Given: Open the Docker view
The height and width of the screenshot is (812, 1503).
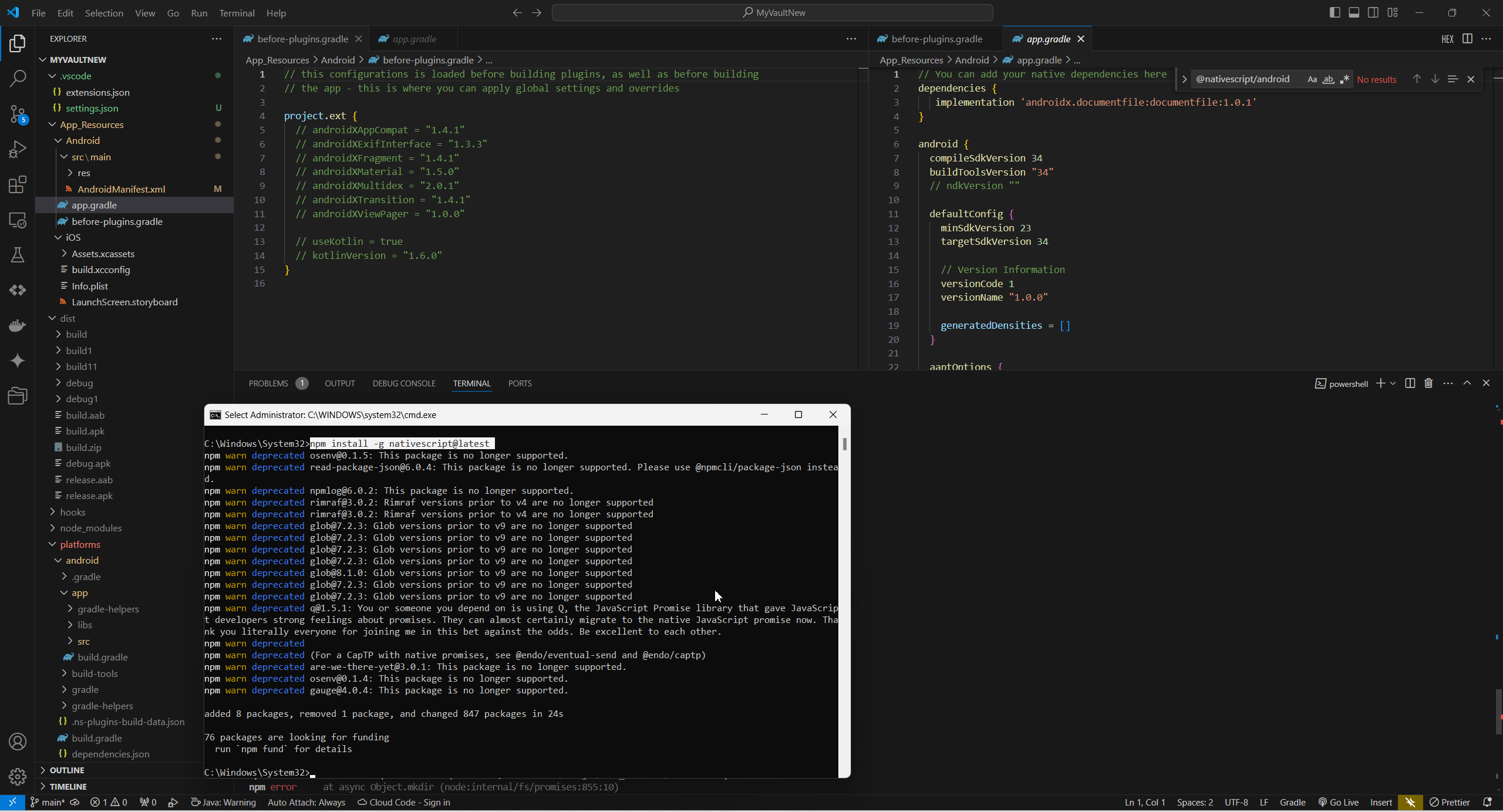Looking at the screenshot, I should click(x=18, y=325).
